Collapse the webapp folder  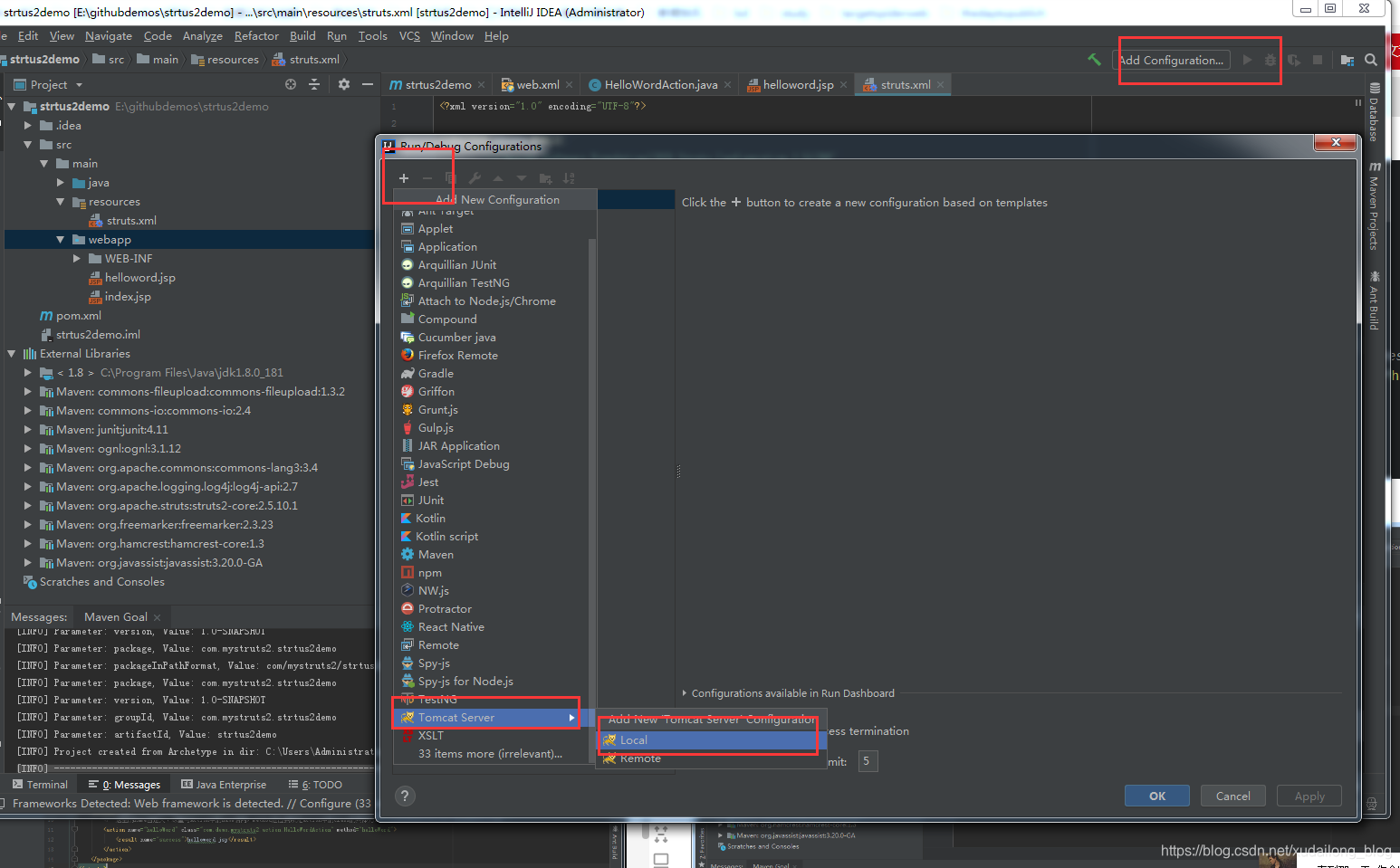point(61,240)
